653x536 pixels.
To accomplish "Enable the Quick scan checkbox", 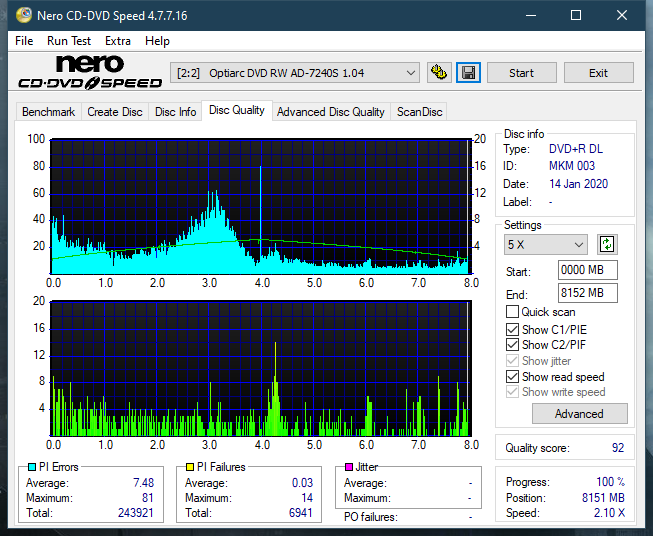I will (x=512, y=312).
